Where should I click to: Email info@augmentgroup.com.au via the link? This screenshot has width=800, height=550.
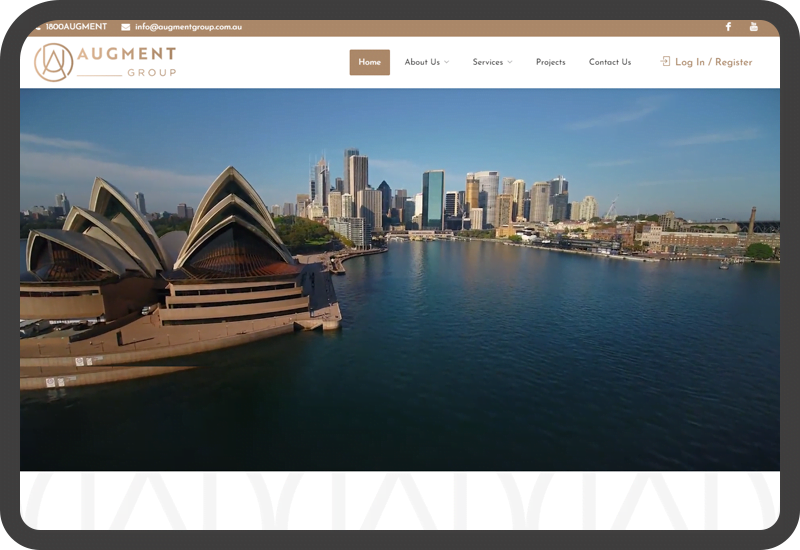[x=188, y=27]
